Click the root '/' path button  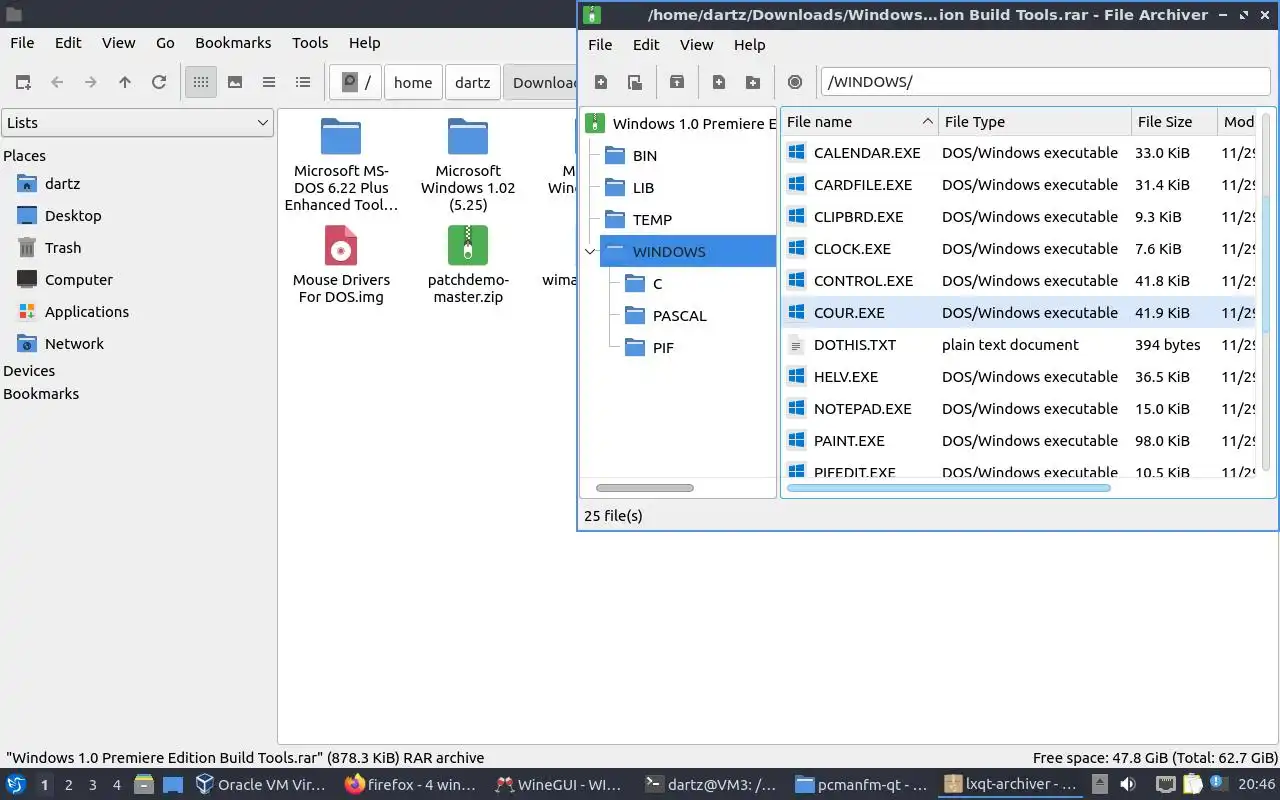[356, 82]
